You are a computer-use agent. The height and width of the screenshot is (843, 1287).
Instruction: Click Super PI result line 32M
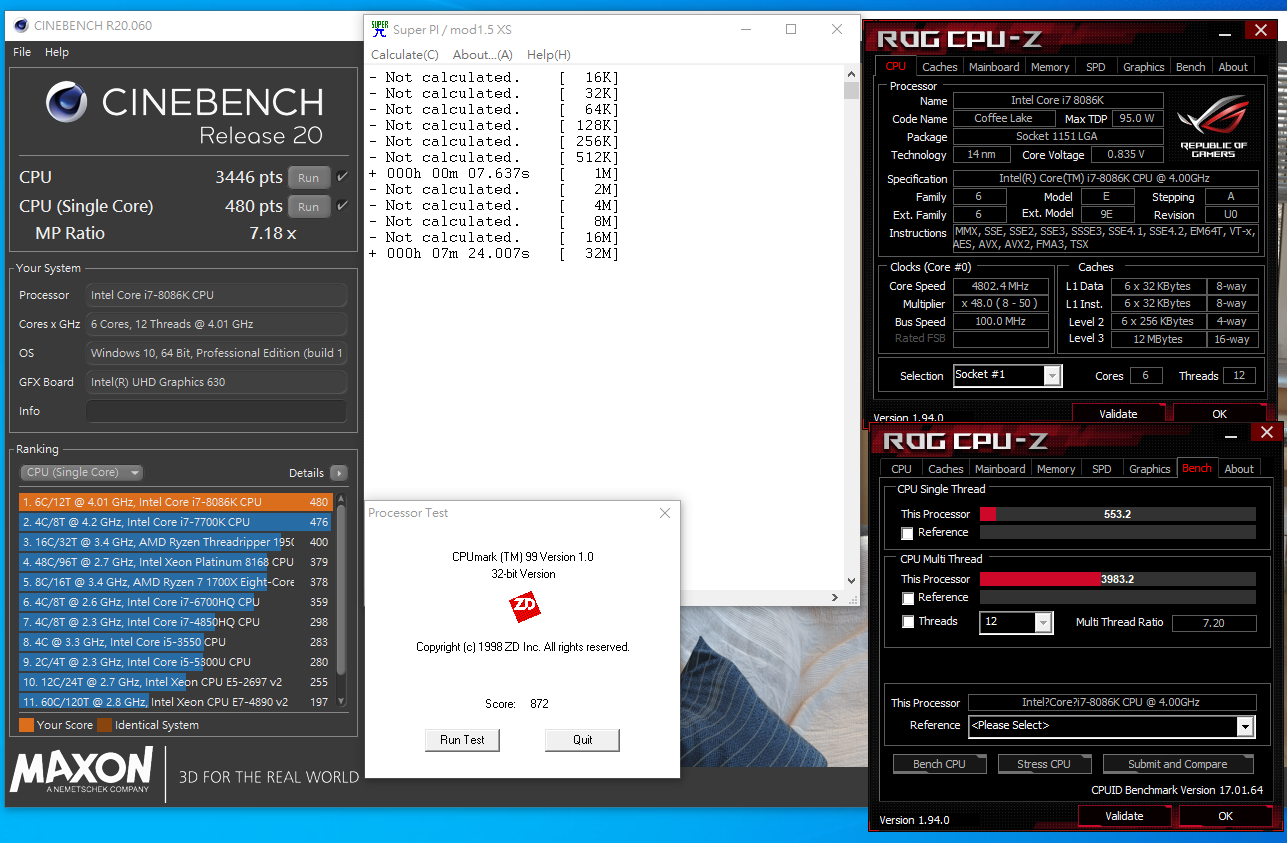(x=494, y=254)
